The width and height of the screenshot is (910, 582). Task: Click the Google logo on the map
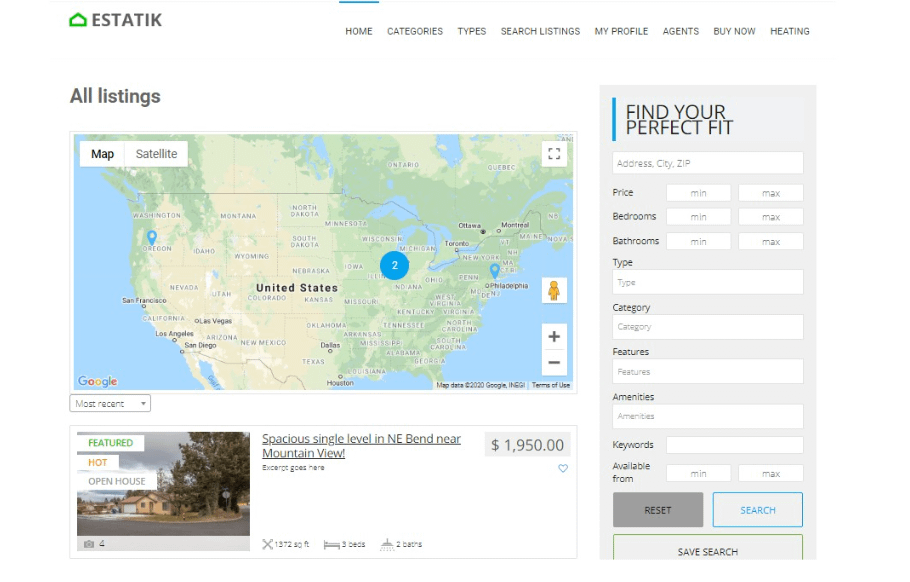98,381
